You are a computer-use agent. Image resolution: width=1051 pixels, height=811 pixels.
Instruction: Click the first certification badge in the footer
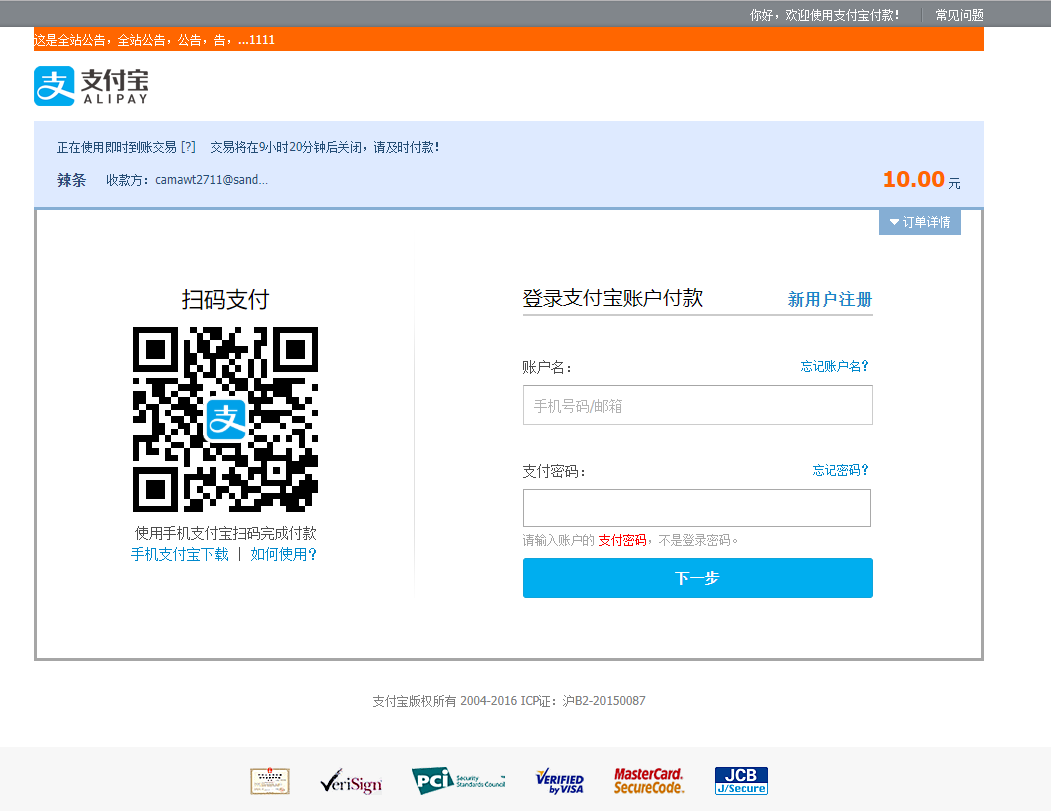[269, 782]
